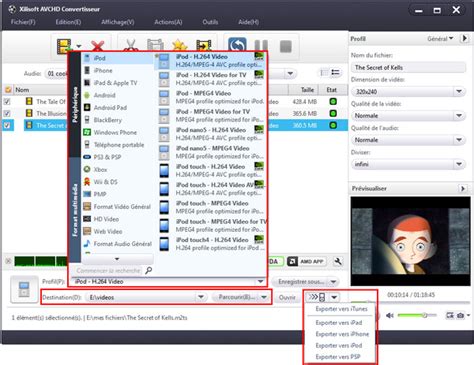This screenshot has height=365, width=474.
Task: Open the Aide menu
Action: coord(248,22)
